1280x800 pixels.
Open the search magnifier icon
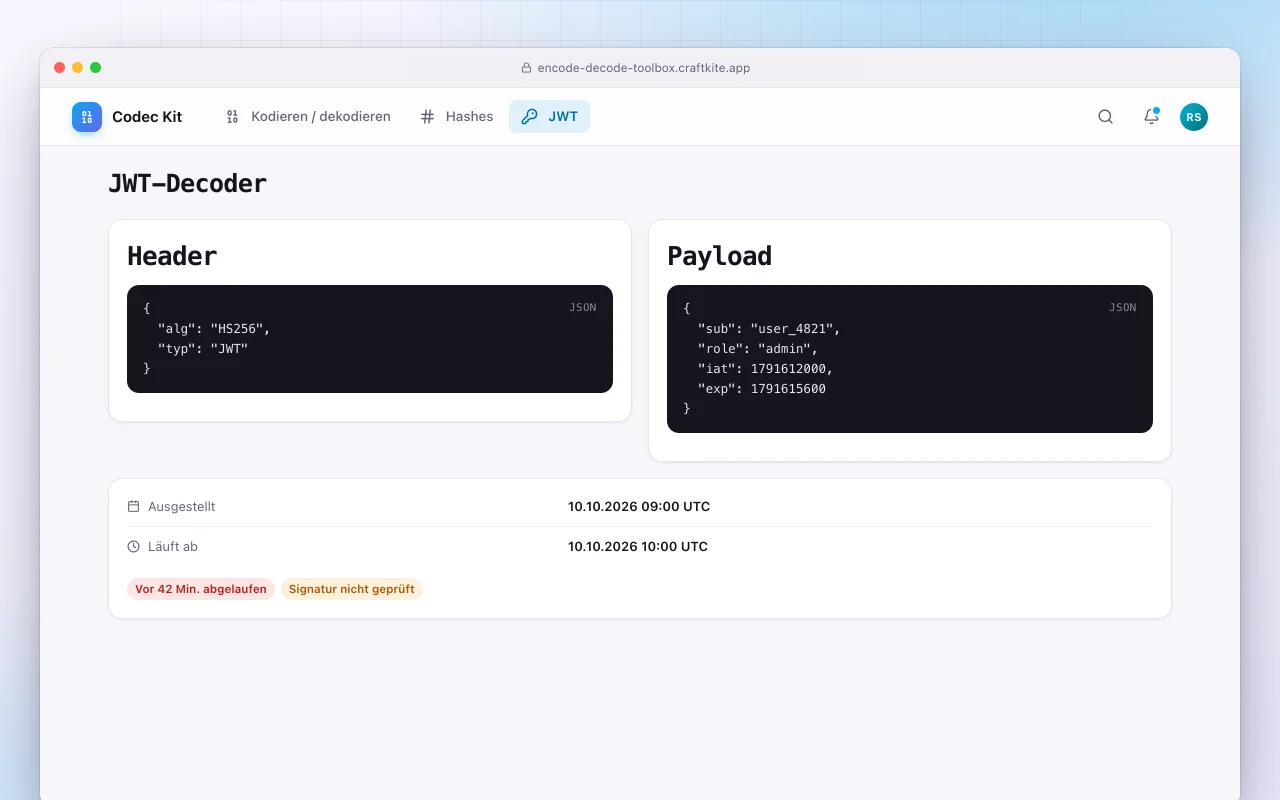[1105, 117]
